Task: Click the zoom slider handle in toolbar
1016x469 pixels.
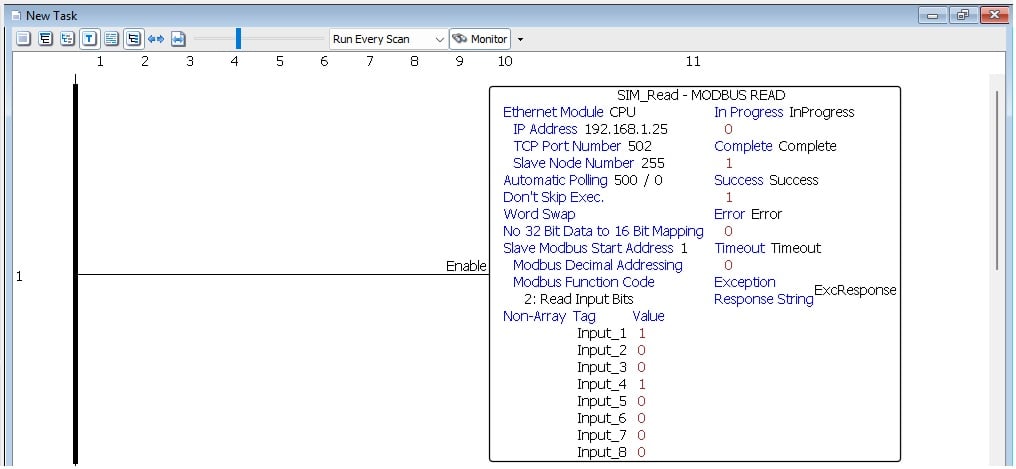Action: [x=238, y=38]
